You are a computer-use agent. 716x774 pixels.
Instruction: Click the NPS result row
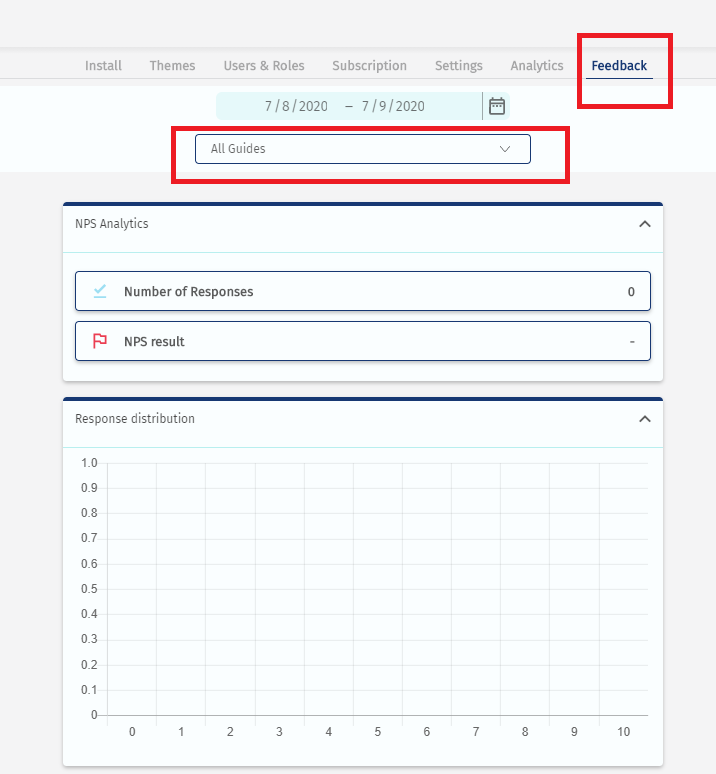point(362,341)
